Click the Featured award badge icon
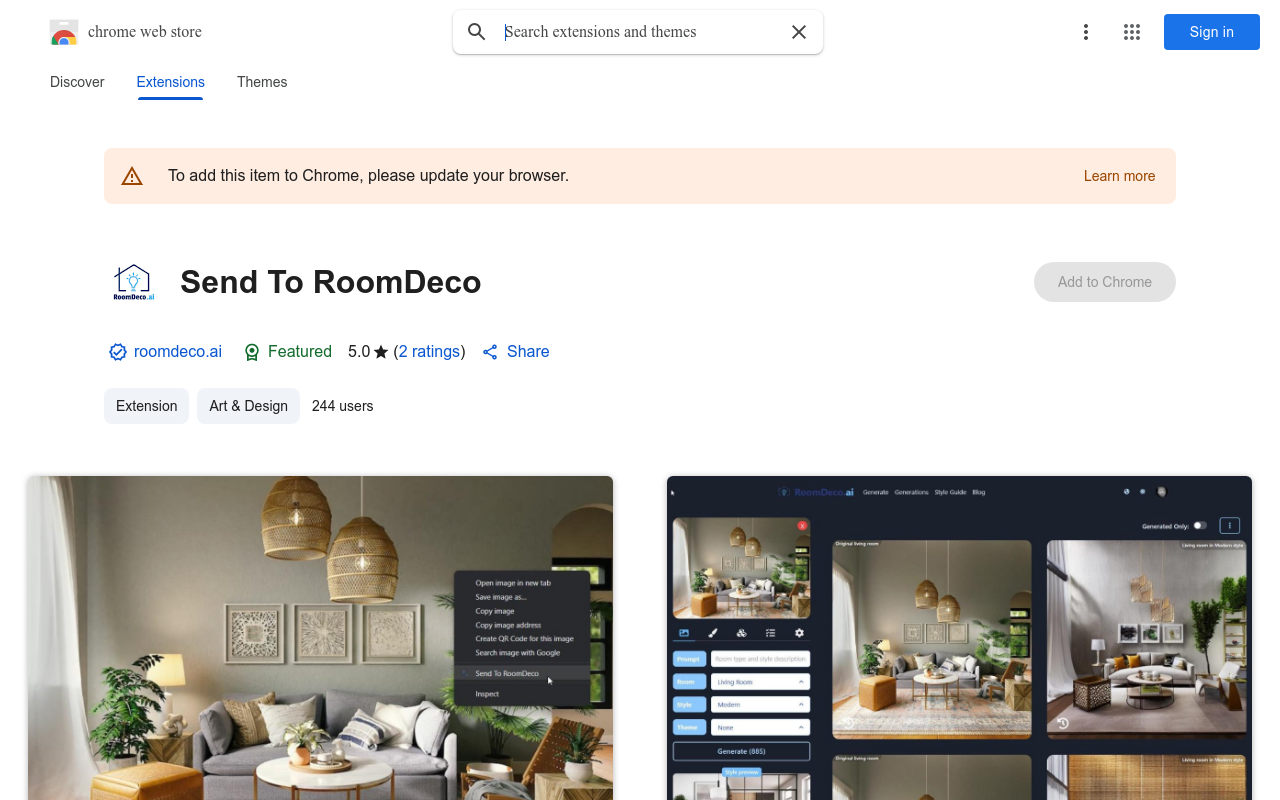1280x800 pixels. (x=252, y=352)
